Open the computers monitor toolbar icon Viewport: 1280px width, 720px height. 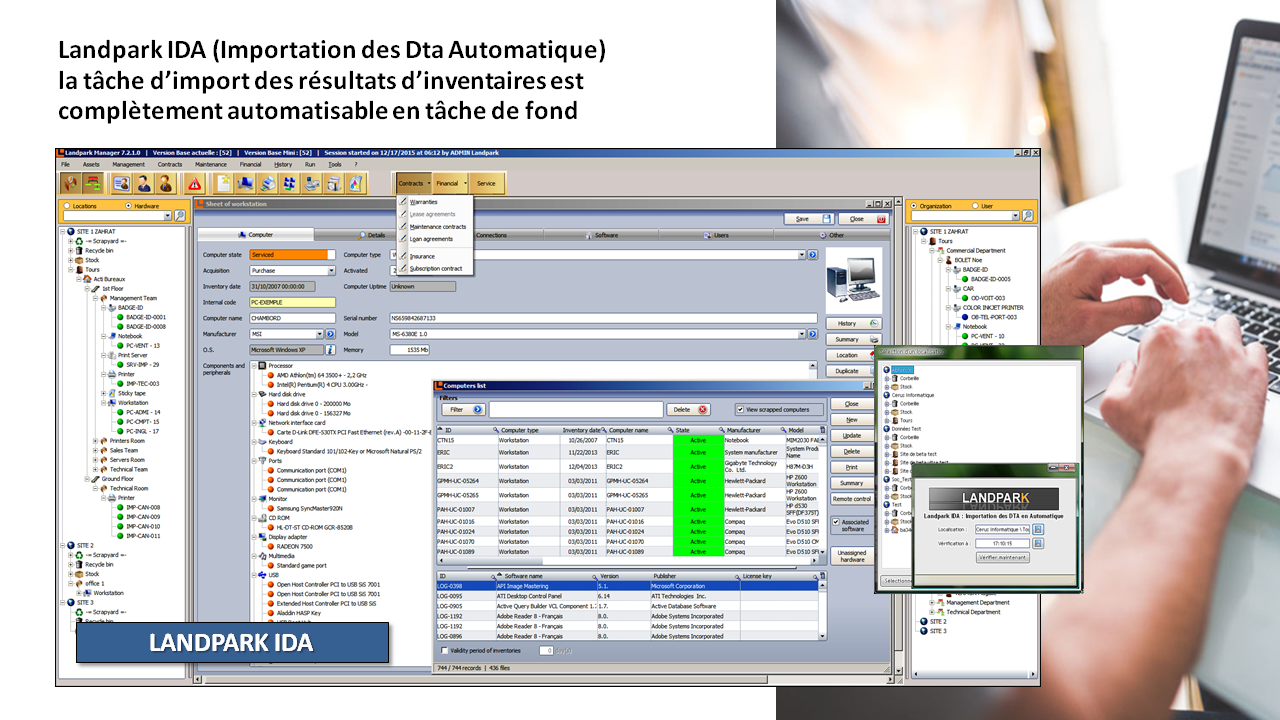pyautogui.click(x=246, y=183)
